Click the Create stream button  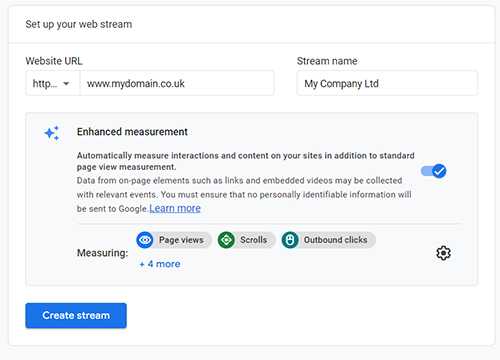point(76,315)
